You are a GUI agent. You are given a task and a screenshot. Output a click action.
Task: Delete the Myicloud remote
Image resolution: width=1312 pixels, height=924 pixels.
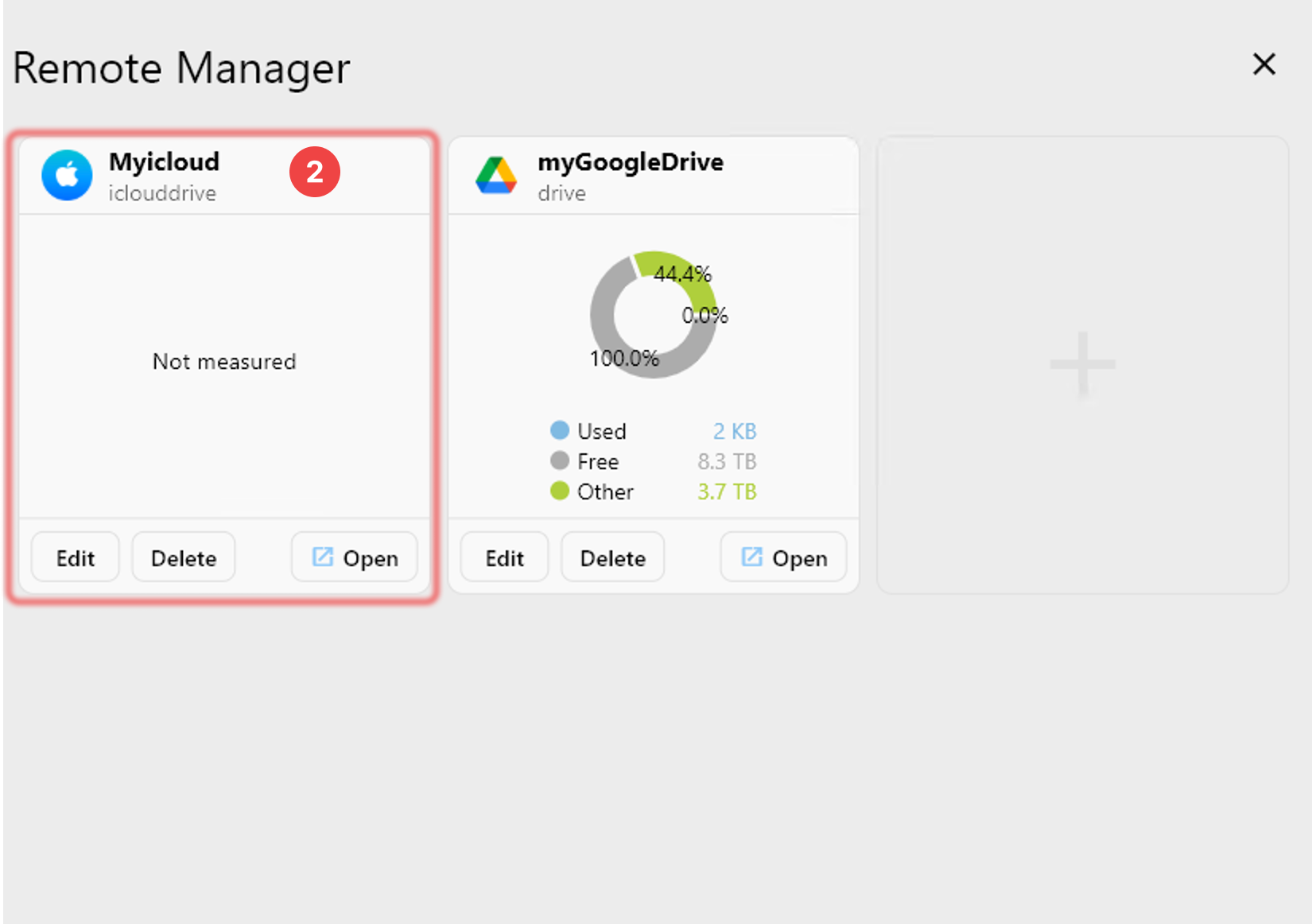(x=183, y=557)
